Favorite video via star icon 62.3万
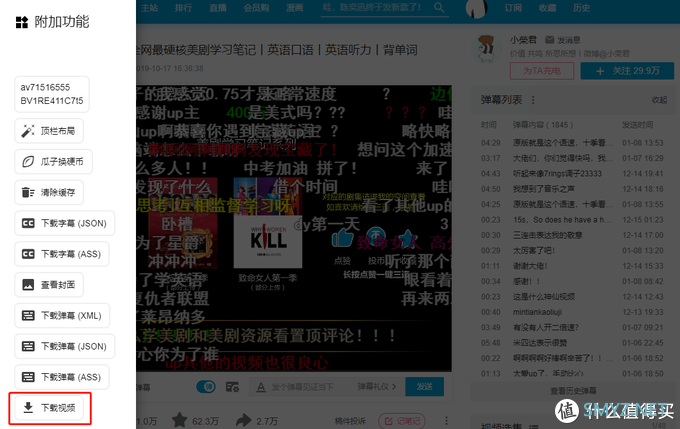Screen dimensions: 680x429 [179, 420]
